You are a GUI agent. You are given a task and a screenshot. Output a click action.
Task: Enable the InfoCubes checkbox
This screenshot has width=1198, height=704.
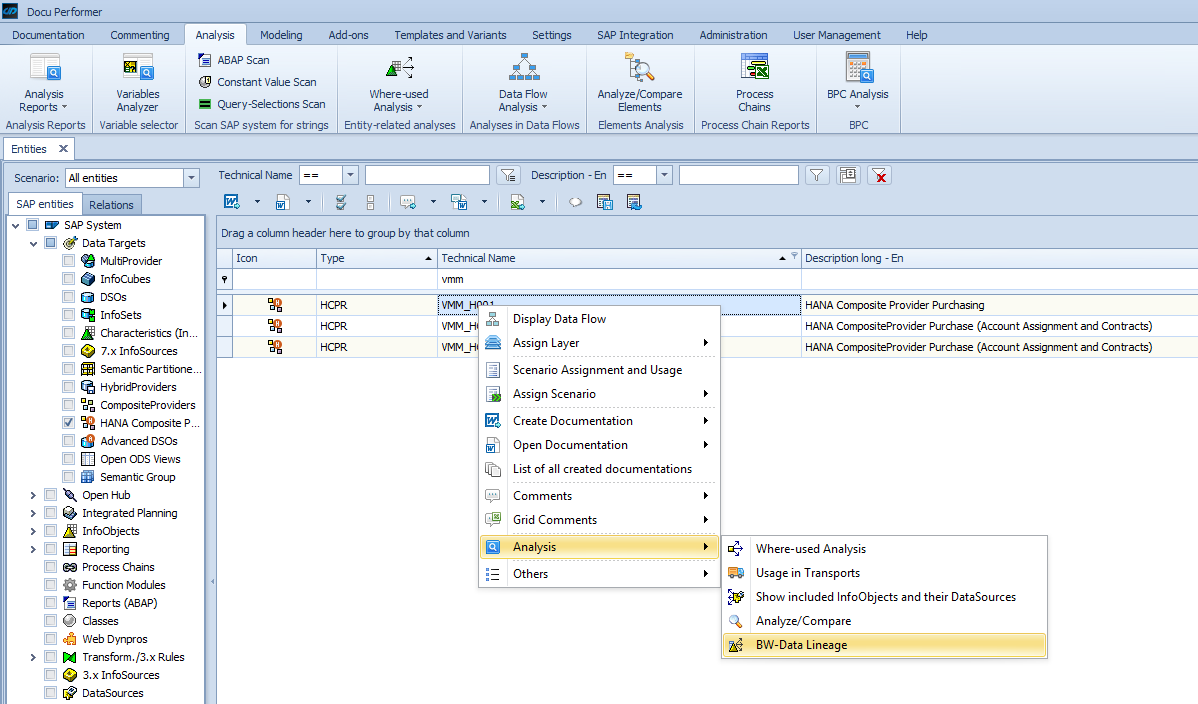pyautogui.click(x=68, y=278)
